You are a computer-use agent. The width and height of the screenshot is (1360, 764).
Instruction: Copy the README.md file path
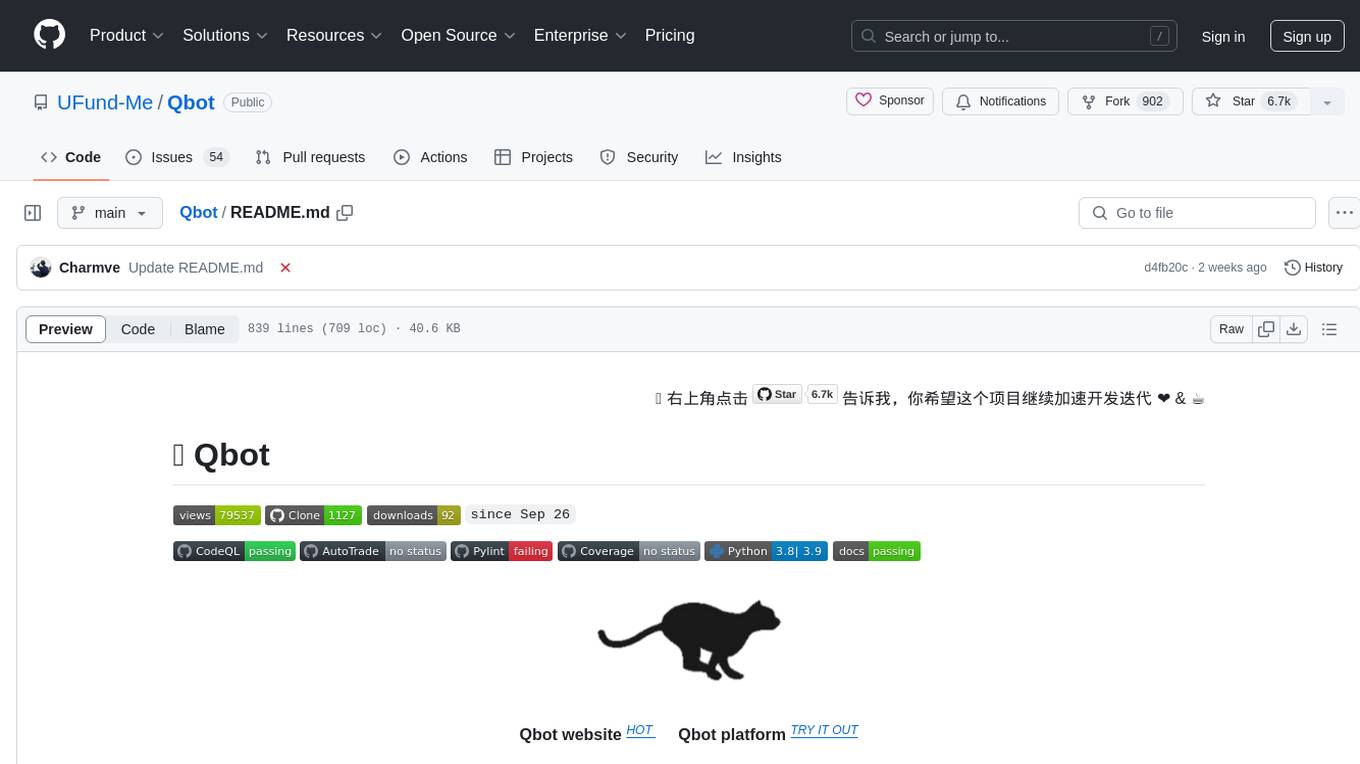click(x=345, y=212)
